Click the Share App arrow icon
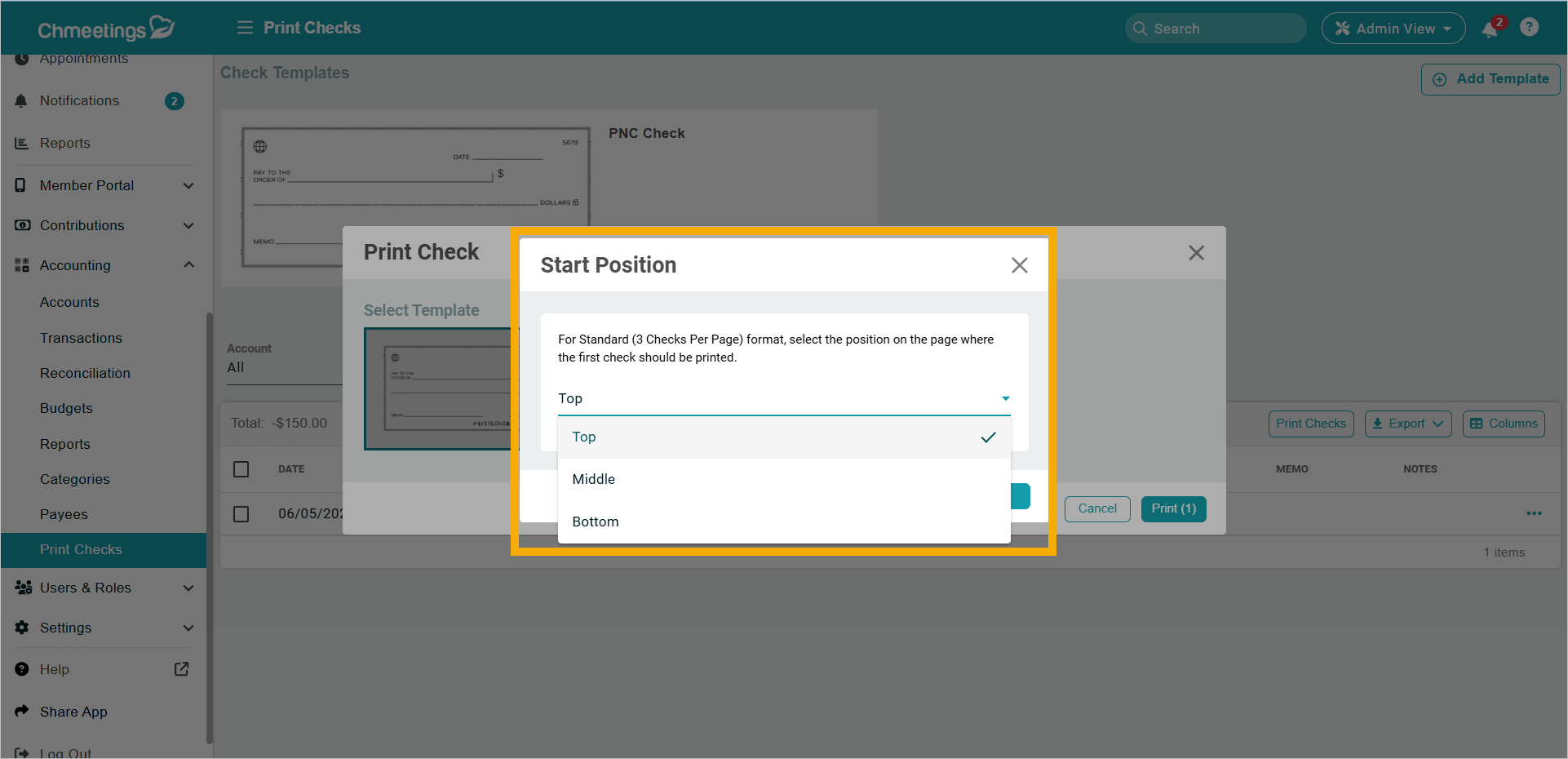Image resolution: width=1568 pixels, height=759 pixels. pos(22,711)
